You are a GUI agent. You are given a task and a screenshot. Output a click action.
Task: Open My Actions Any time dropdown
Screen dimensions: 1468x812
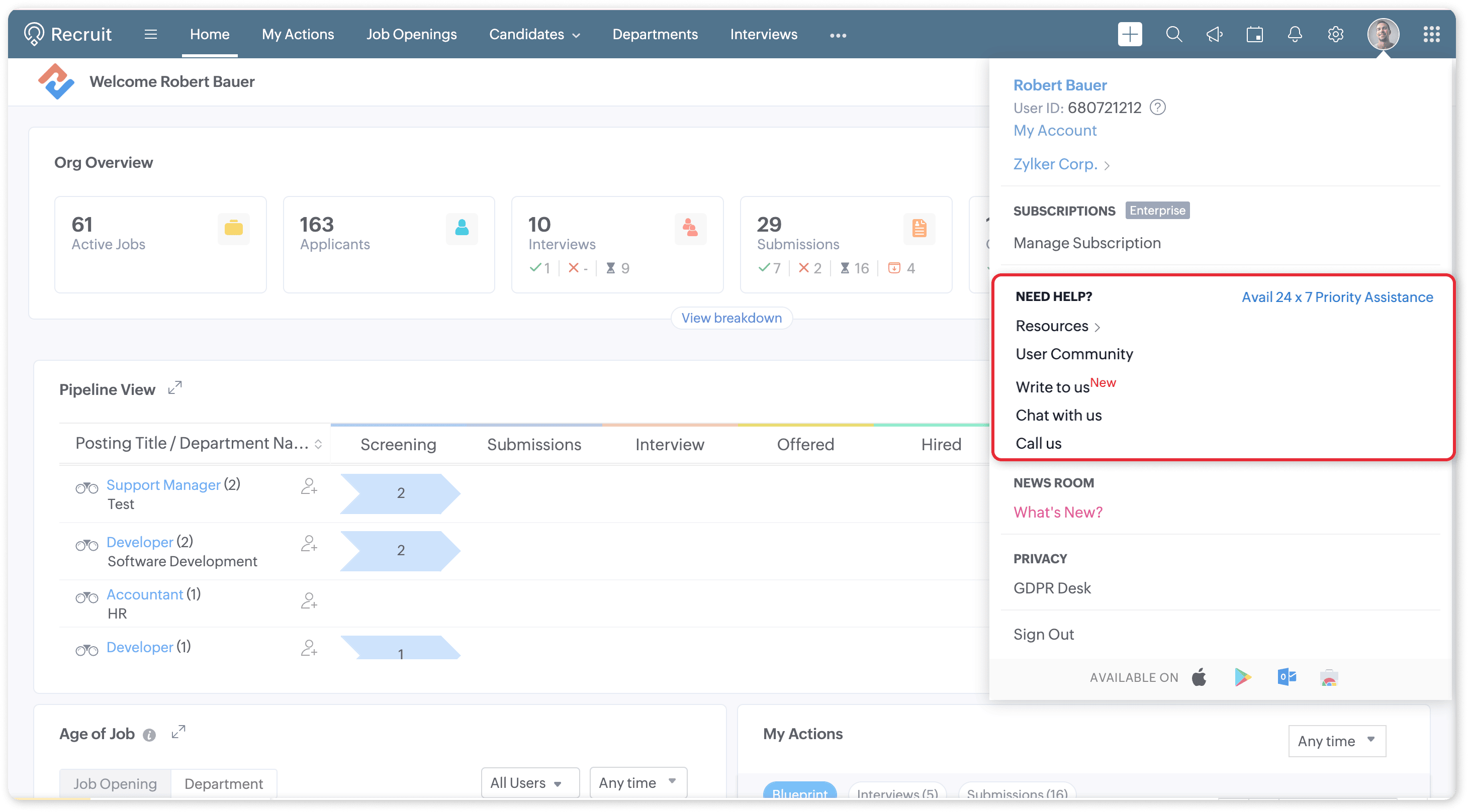tap(1336, 741)
